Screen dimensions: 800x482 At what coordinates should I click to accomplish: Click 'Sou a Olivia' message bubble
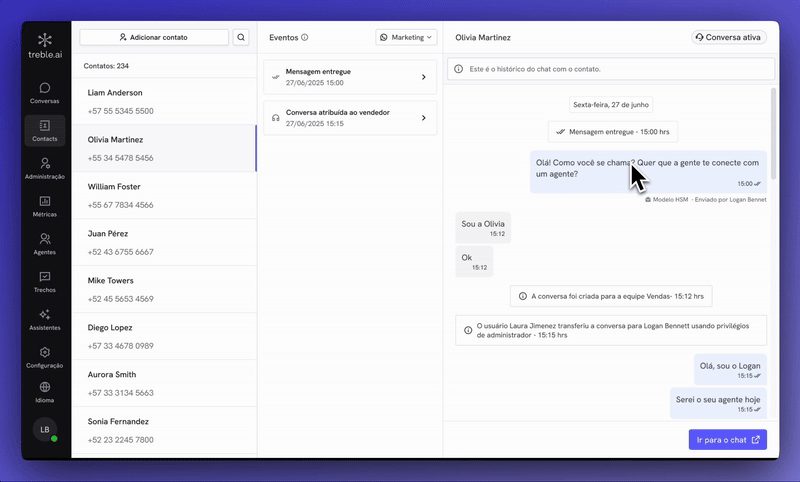[483, 228]
